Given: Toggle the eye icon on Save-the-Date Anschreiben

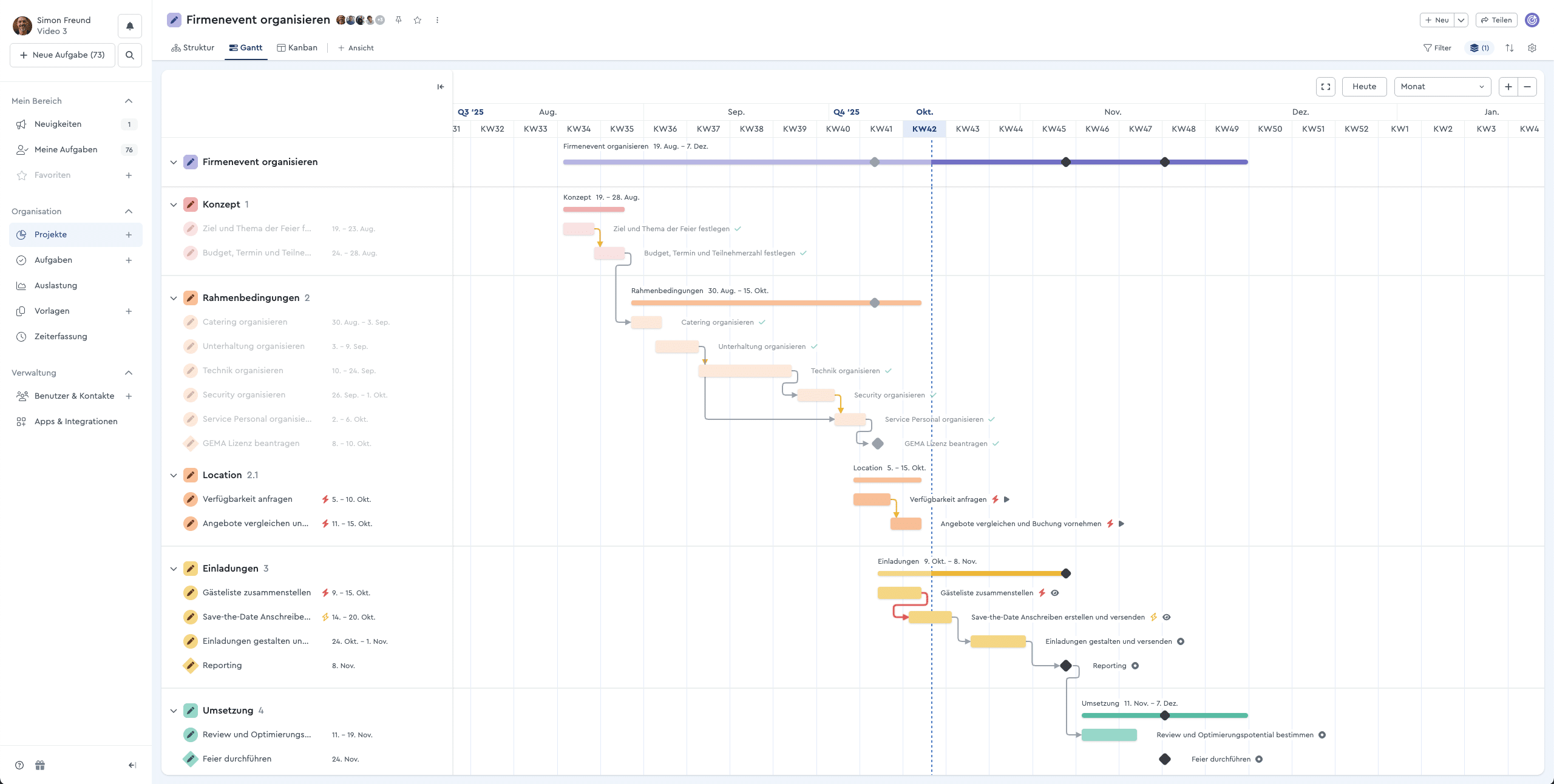Looking at the screenshot, I should pyautogui.click(x=1166, y=617).
